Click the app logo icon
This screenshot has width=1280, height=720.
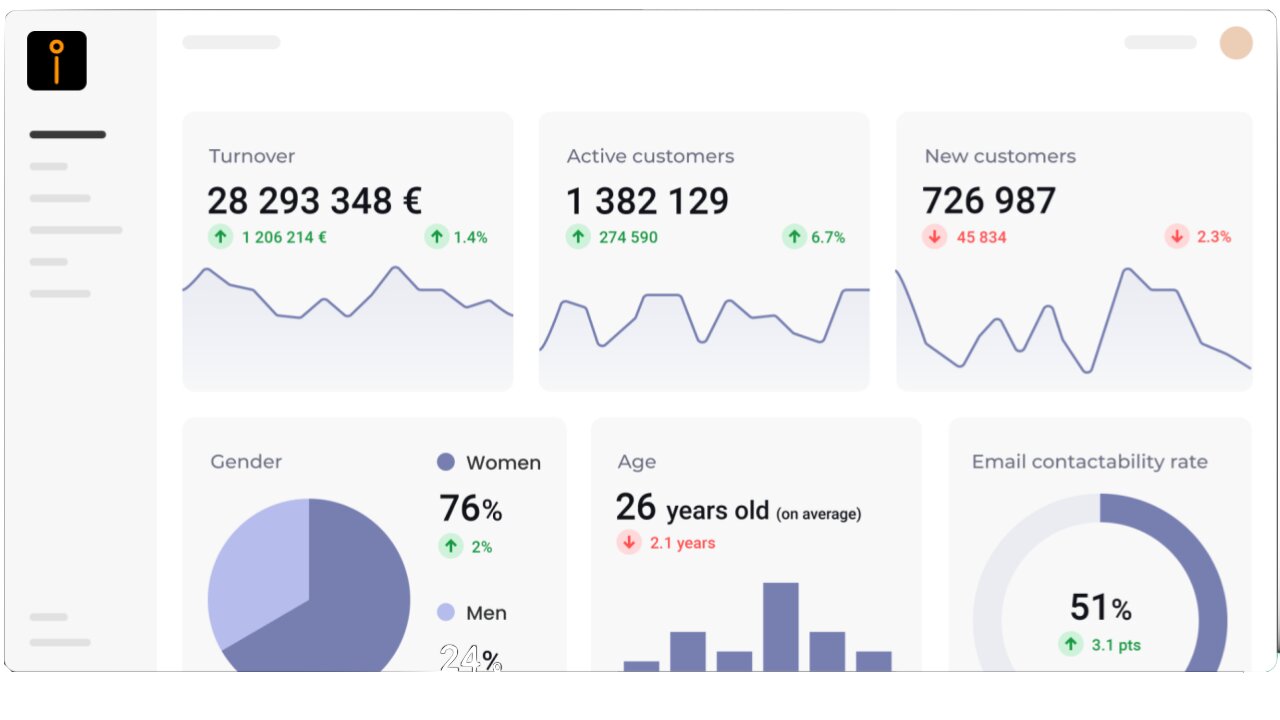(56, 60)
